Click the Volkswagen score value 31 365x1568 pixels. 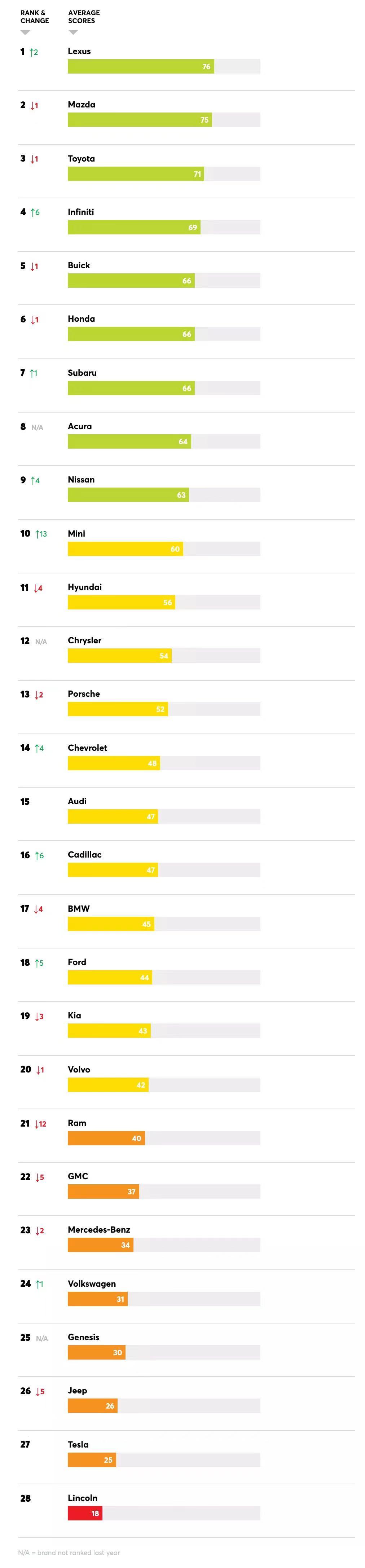pos(120,1299)
